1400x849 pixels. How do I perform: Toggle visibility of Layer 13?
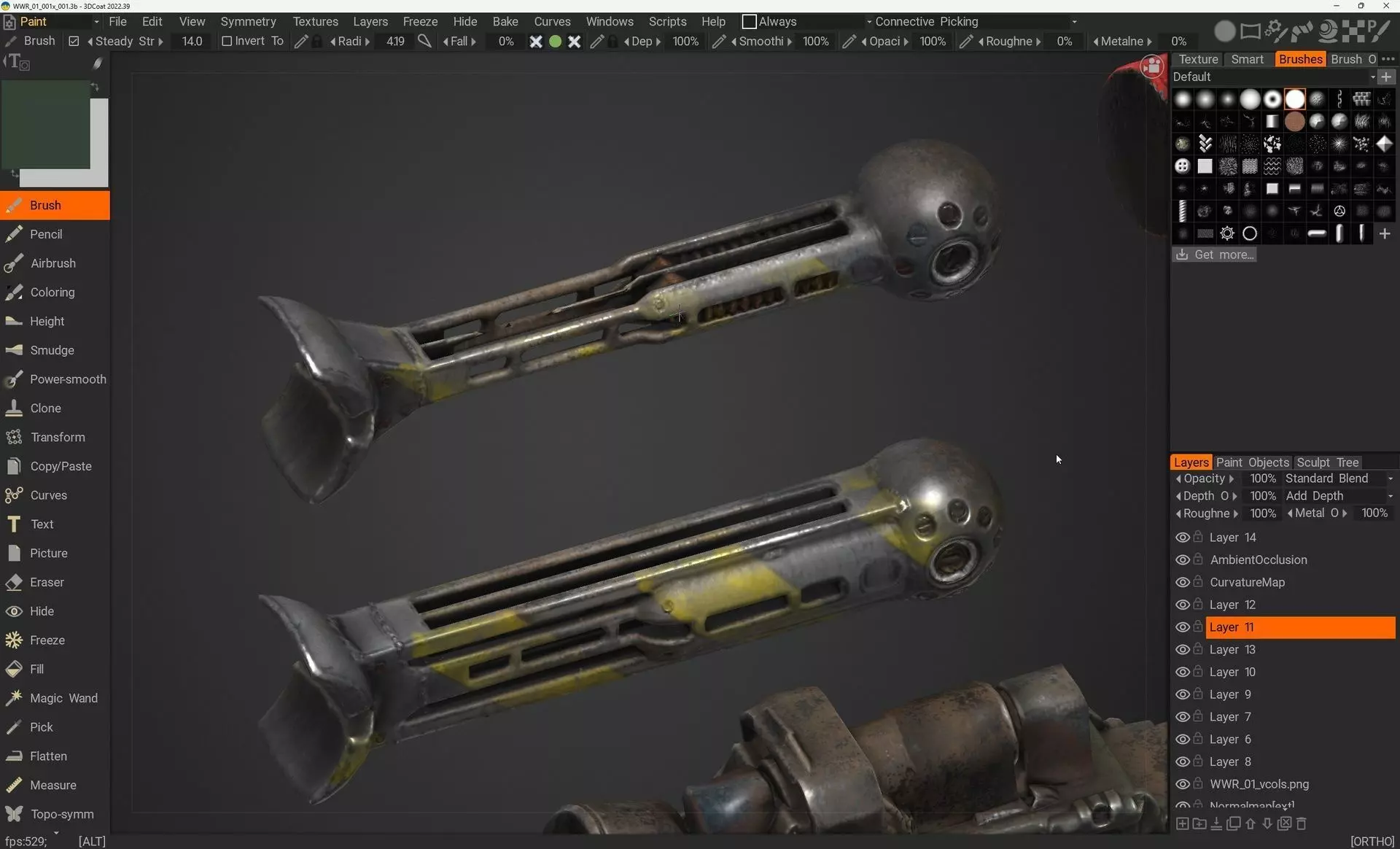click(x=1182, y=650)
